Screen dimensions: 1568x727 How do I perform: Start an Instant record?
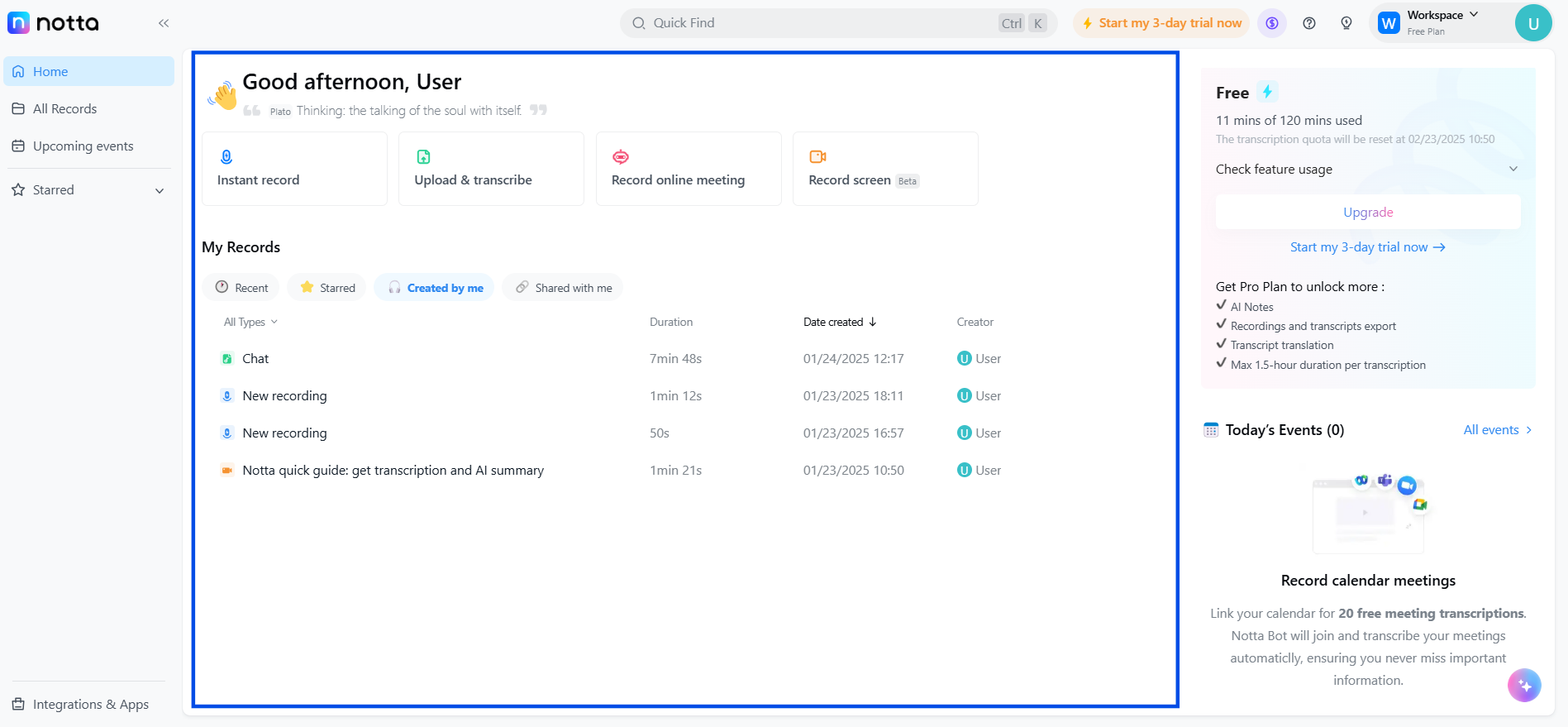point(294,169)
